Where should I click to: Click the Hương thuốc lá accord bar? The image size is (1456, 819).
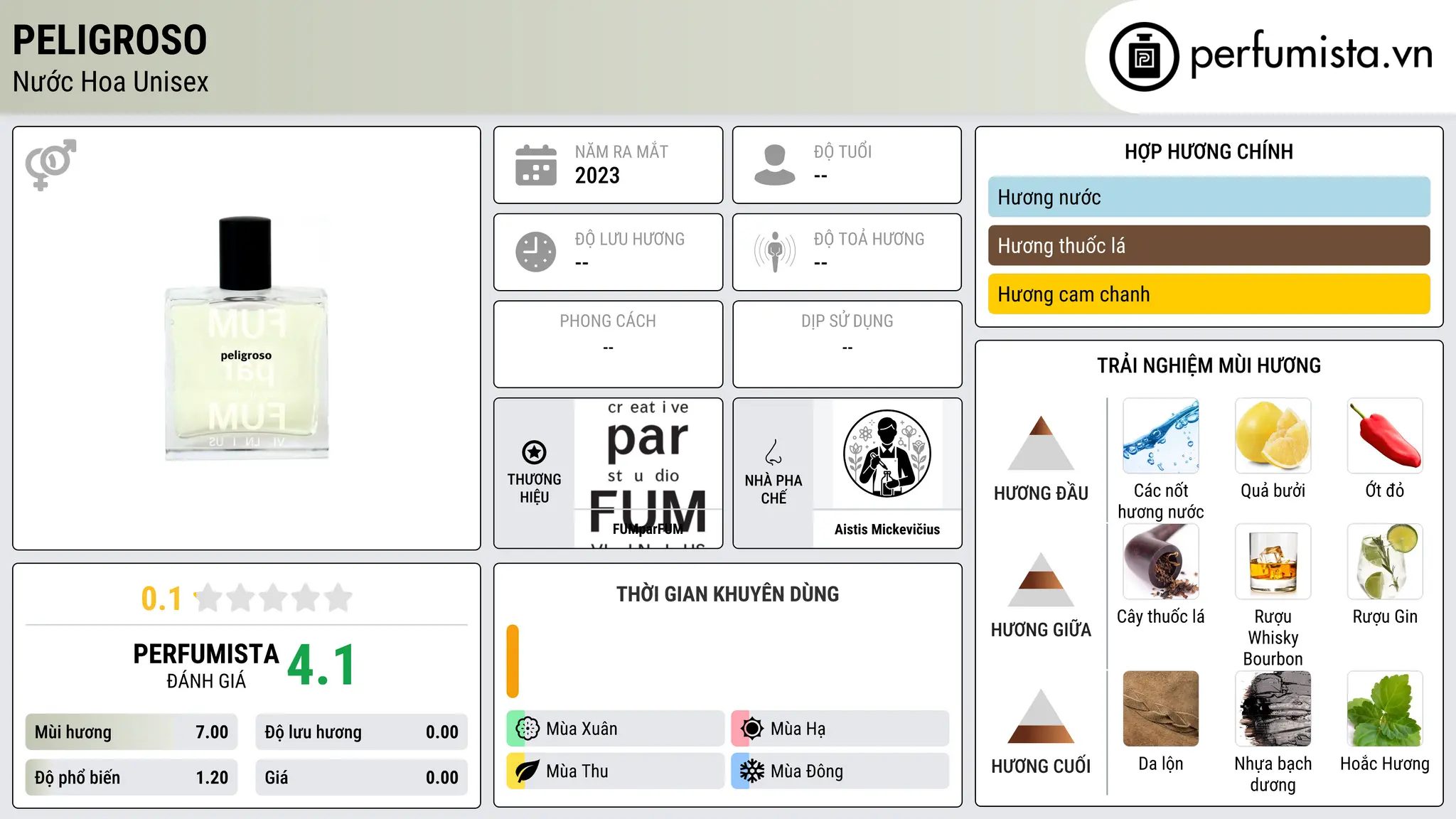pos(1209,245)
